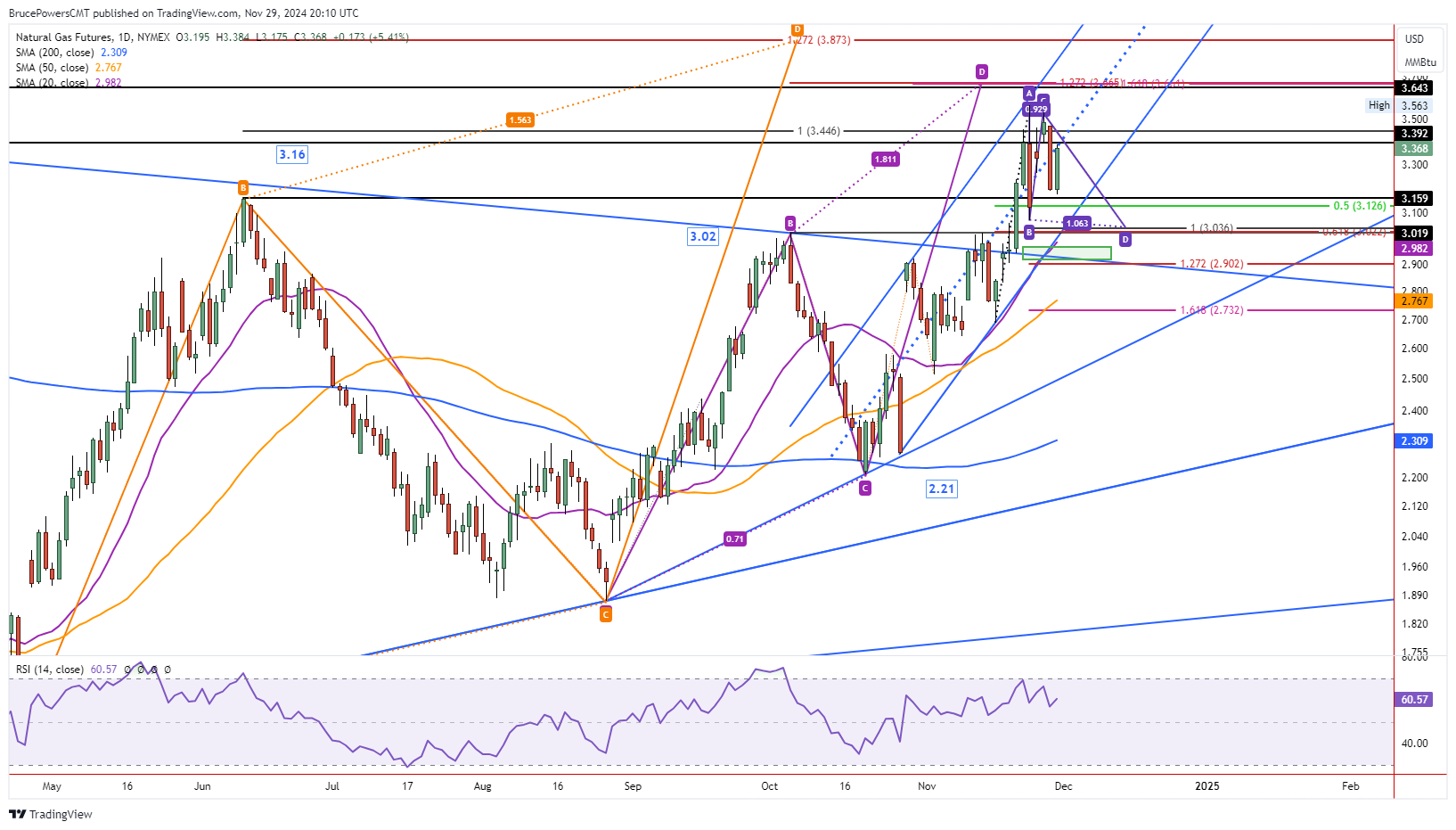Click the 2.500 price scale value
1456x830 pixels.
point(1415,379)
